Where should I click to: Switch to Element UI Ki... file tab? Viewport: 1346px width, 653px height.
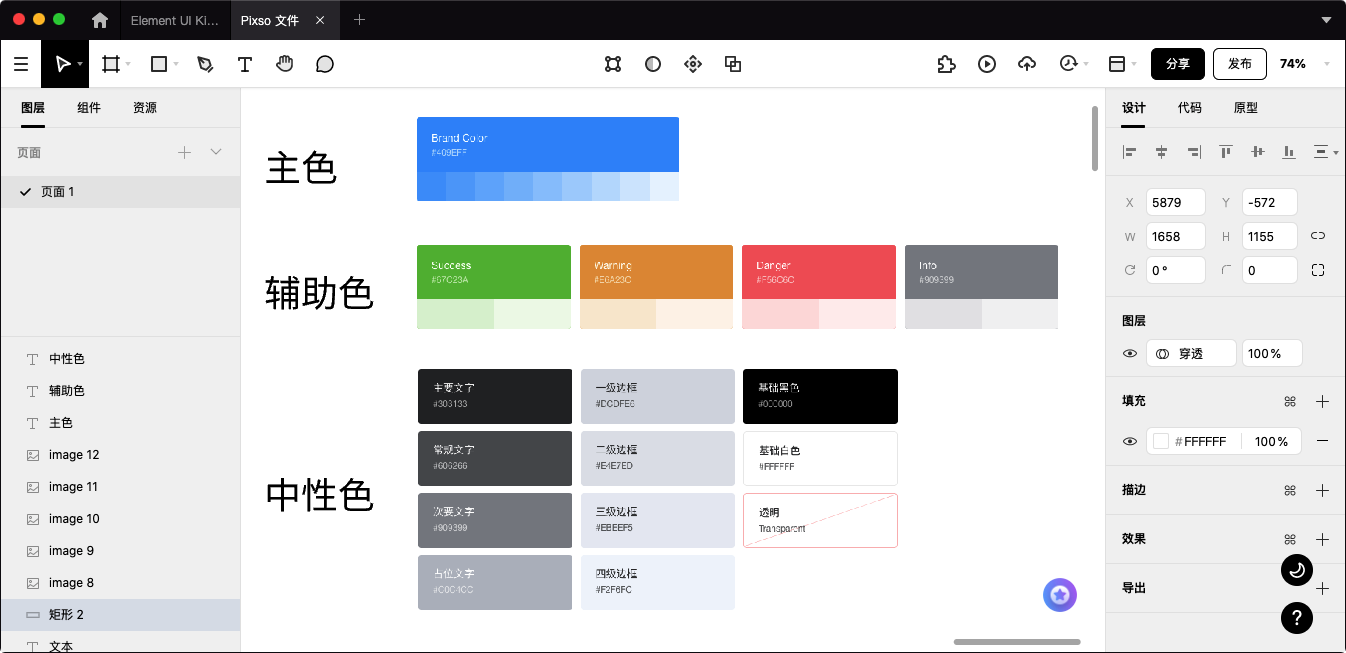(174, 20)
